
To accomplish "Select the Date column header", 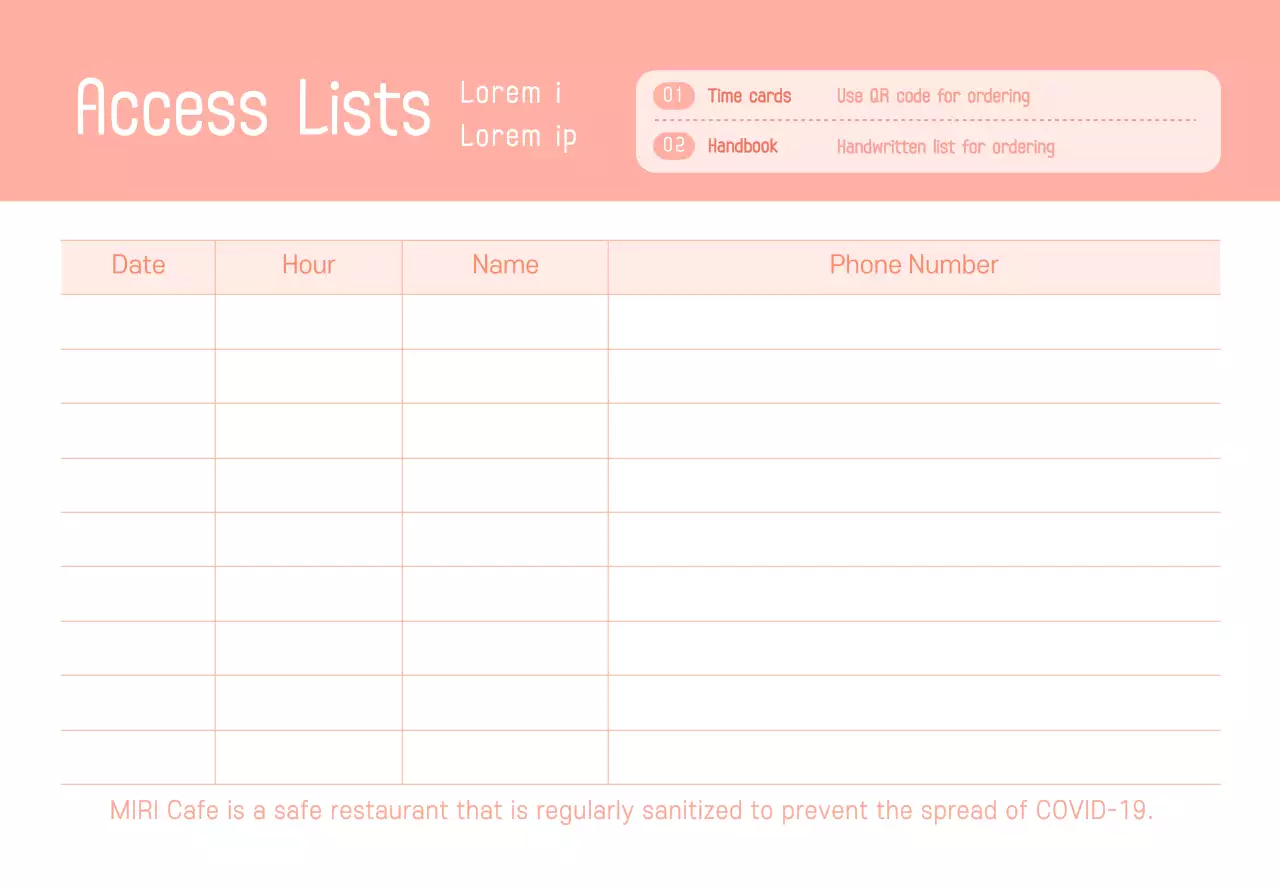I will click(138, 265).
